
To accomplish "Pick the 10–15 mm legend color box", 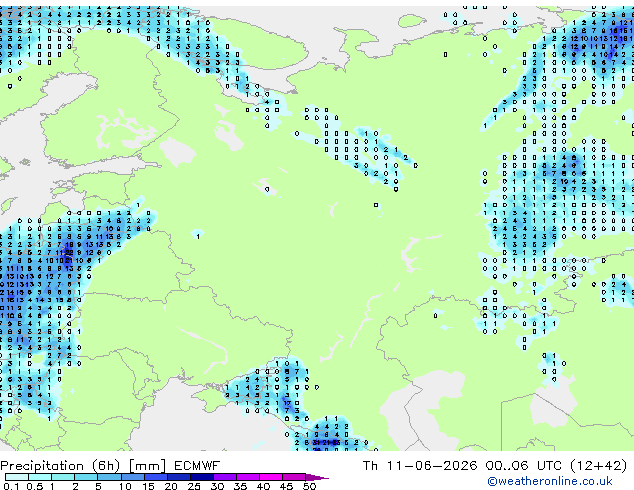I will click(132, 477).
